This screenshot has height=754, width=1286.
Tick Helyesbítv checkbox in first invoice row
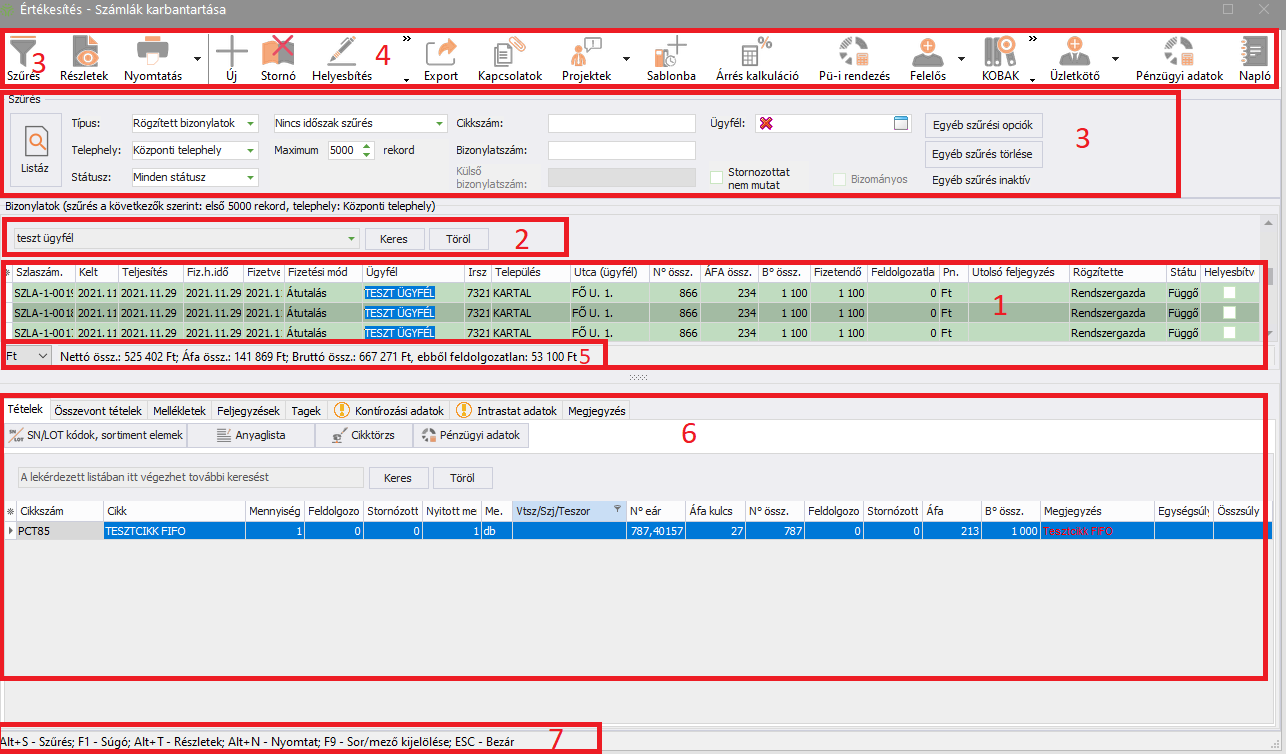[1229, 291]
